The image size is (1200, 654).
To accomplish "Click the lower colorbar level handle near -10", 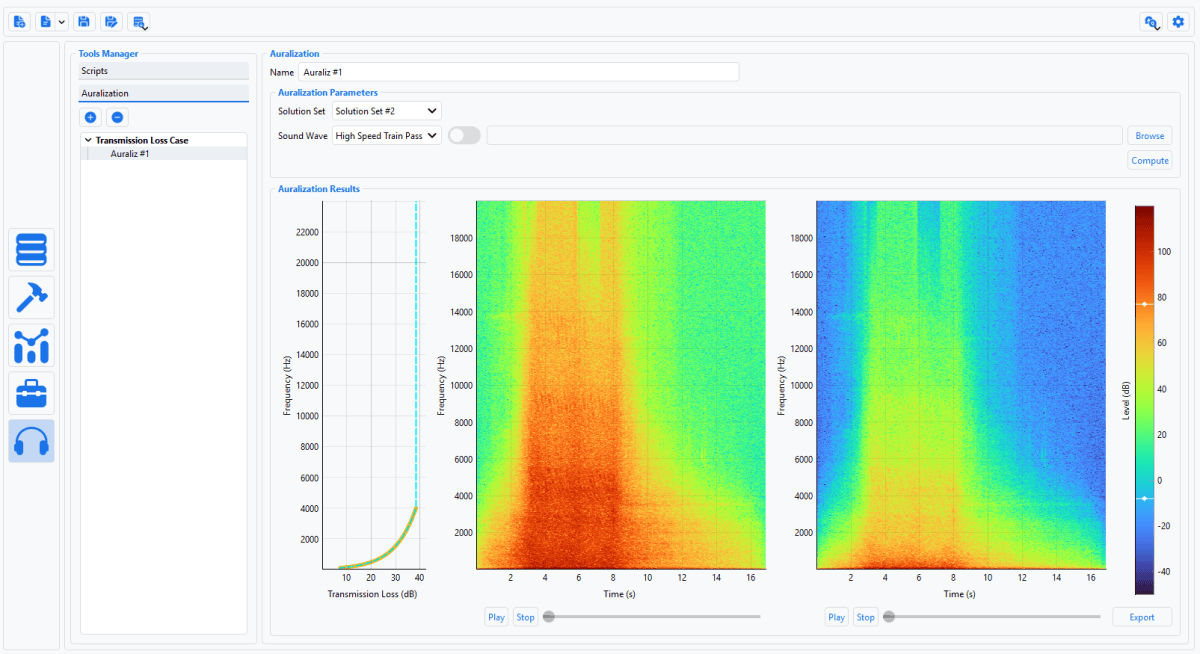I will 1145,498.
